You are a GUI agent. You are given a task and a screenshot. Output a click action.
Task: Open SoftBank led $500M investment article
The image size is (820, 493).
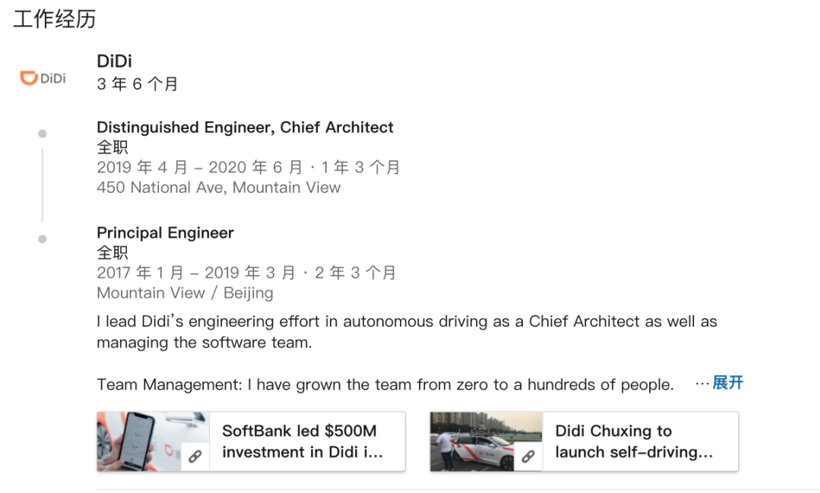point(302,441)
